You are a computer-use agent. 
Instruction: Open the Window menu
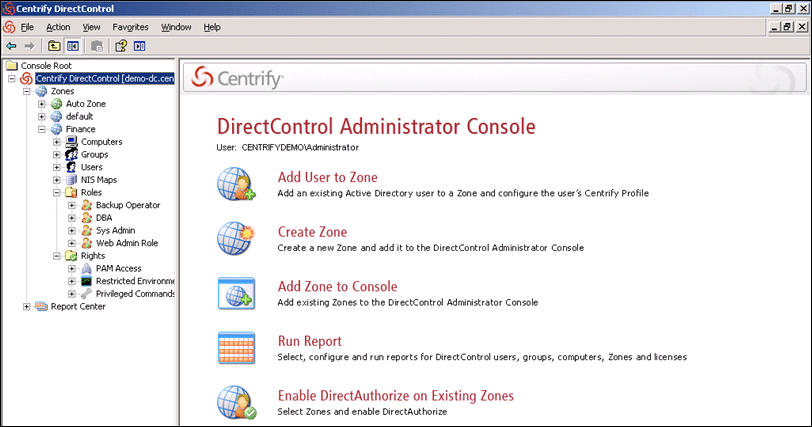point(176,27)
